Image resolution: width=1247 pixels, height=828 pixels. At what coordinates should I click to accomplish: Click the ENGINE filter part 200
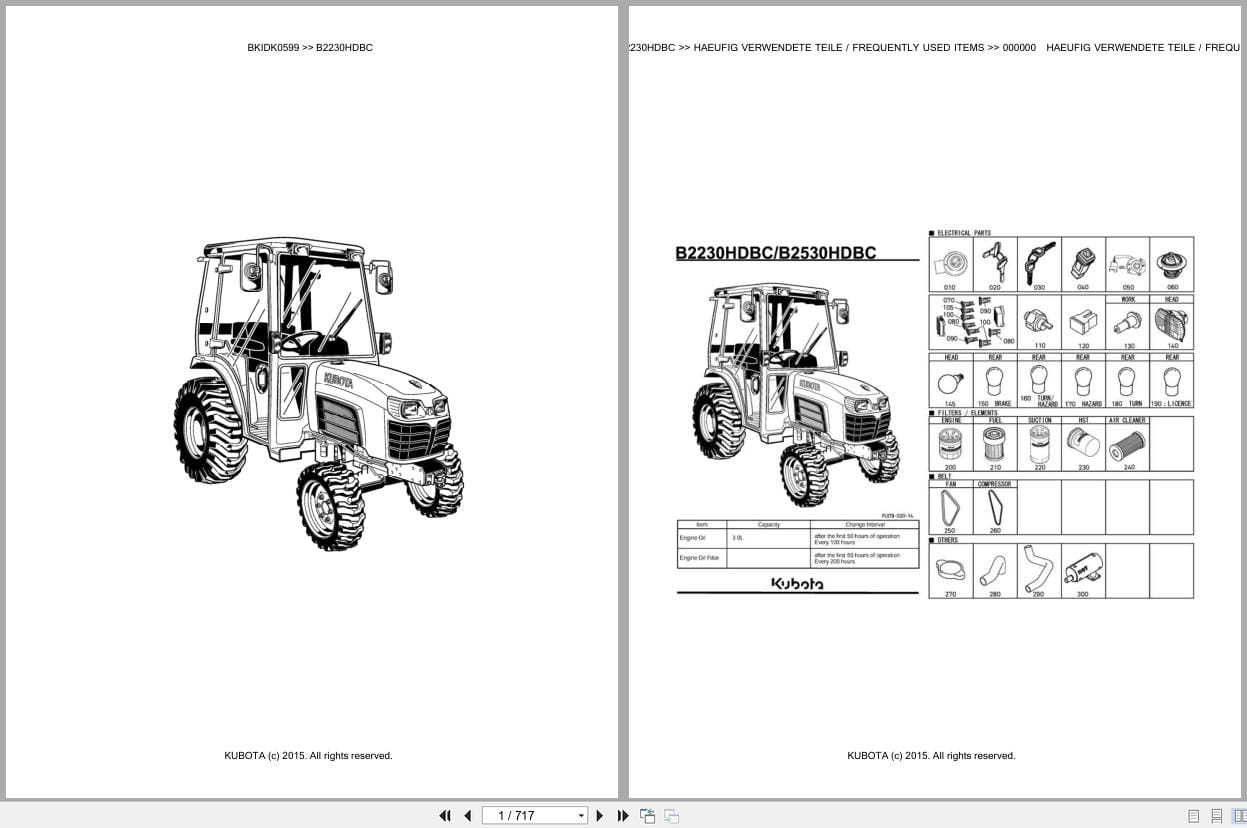point(950,444)
